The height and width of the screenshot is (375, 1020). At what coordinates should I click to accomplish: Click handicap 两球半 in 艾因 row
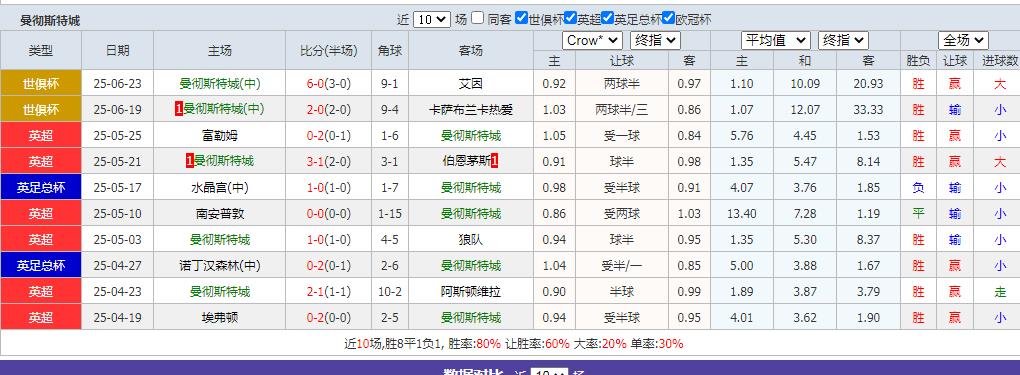pyautogui.click(x=622, y=83)
